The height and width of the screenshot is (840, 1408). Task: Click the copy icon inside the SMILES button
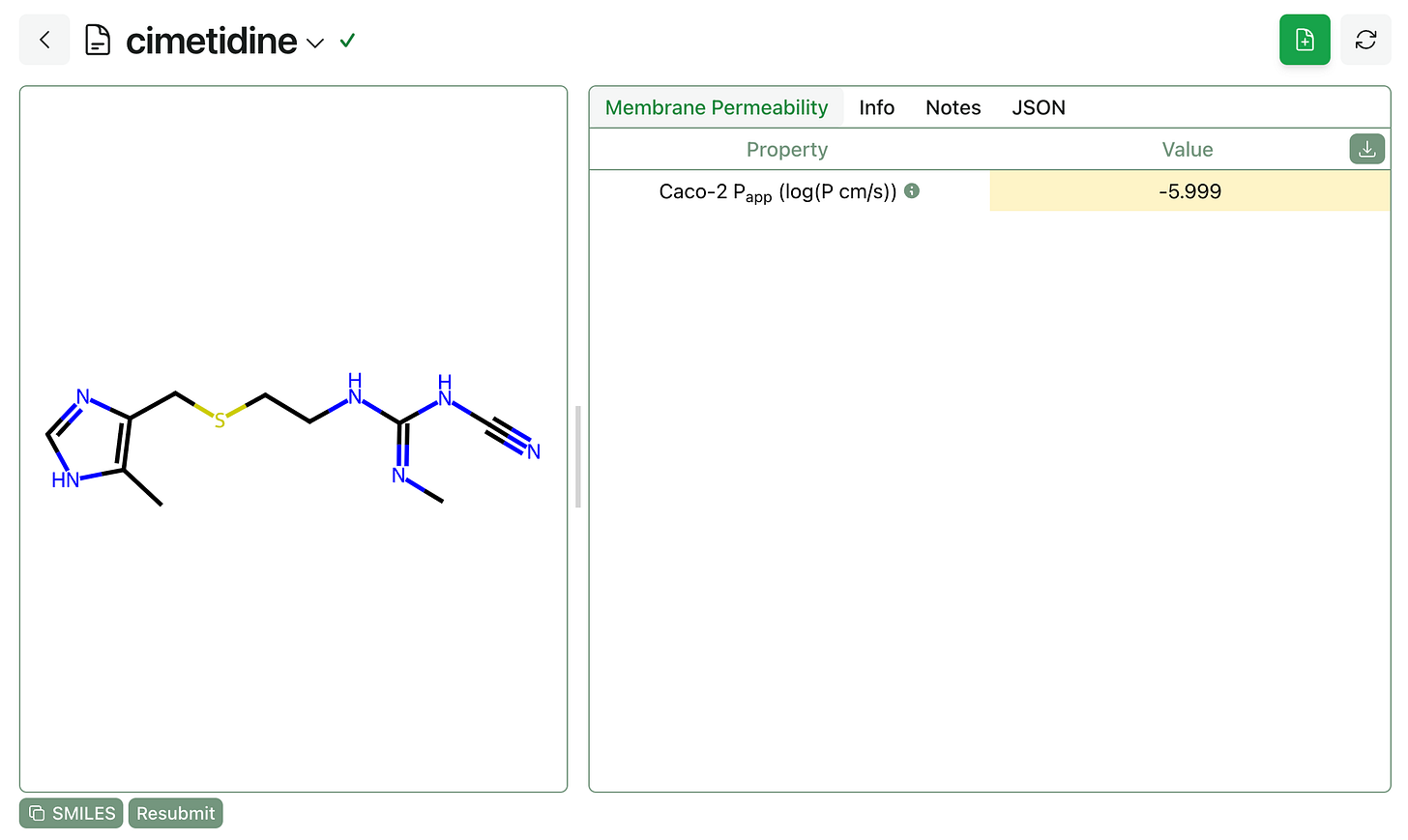coord(37,813)
